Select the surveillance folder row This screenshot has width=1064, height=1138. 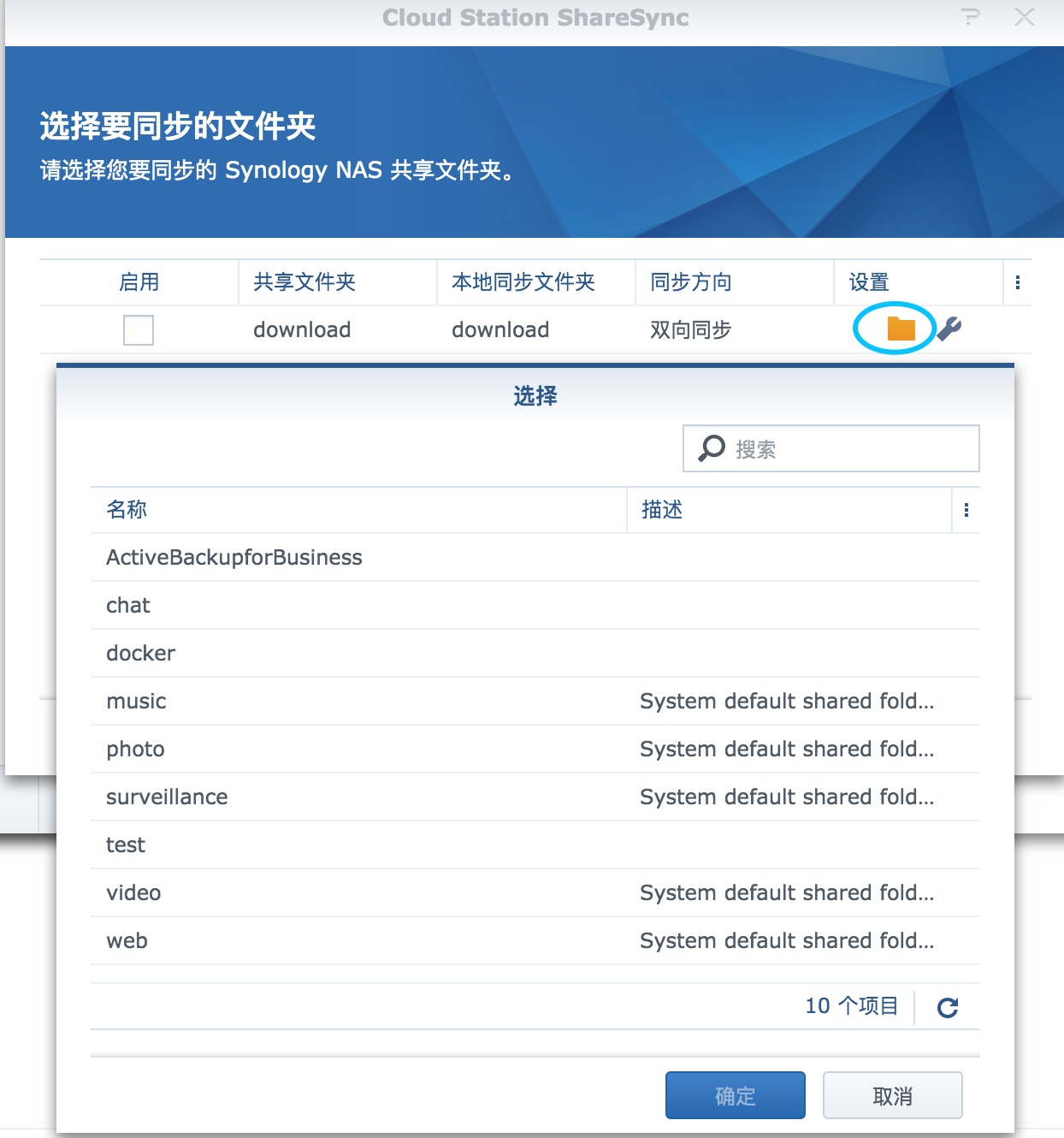click(535, 797)
